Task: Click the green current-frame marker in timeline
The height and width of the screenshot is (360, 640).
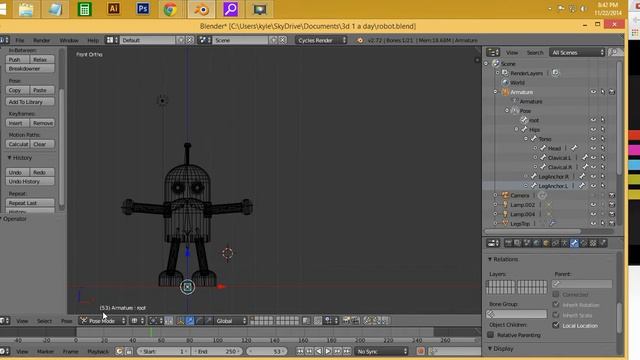Action: click(x=151, y=333)
